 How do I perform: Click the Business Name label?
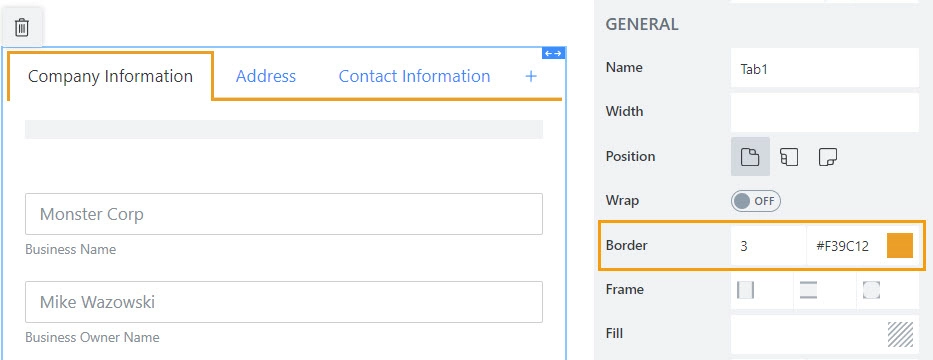point(70,249)
